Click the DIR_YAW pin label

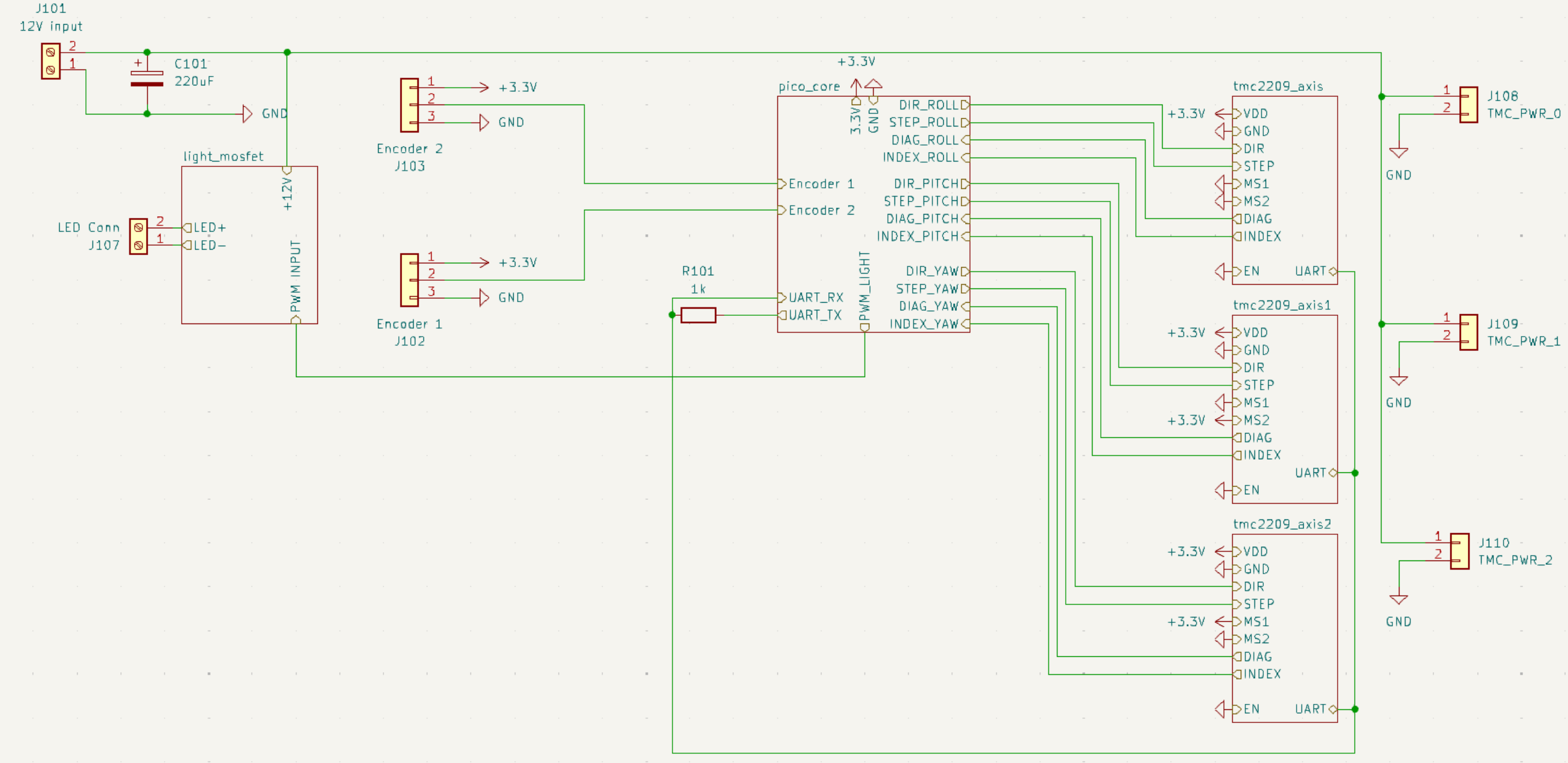point(938,271)
